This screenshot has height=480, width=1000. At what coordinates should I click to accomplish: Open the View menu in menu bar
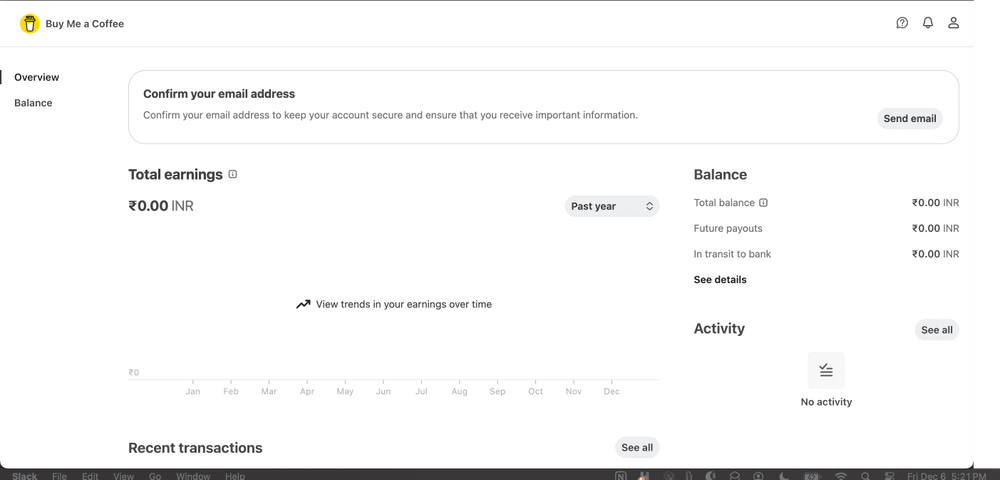point(123,476)
